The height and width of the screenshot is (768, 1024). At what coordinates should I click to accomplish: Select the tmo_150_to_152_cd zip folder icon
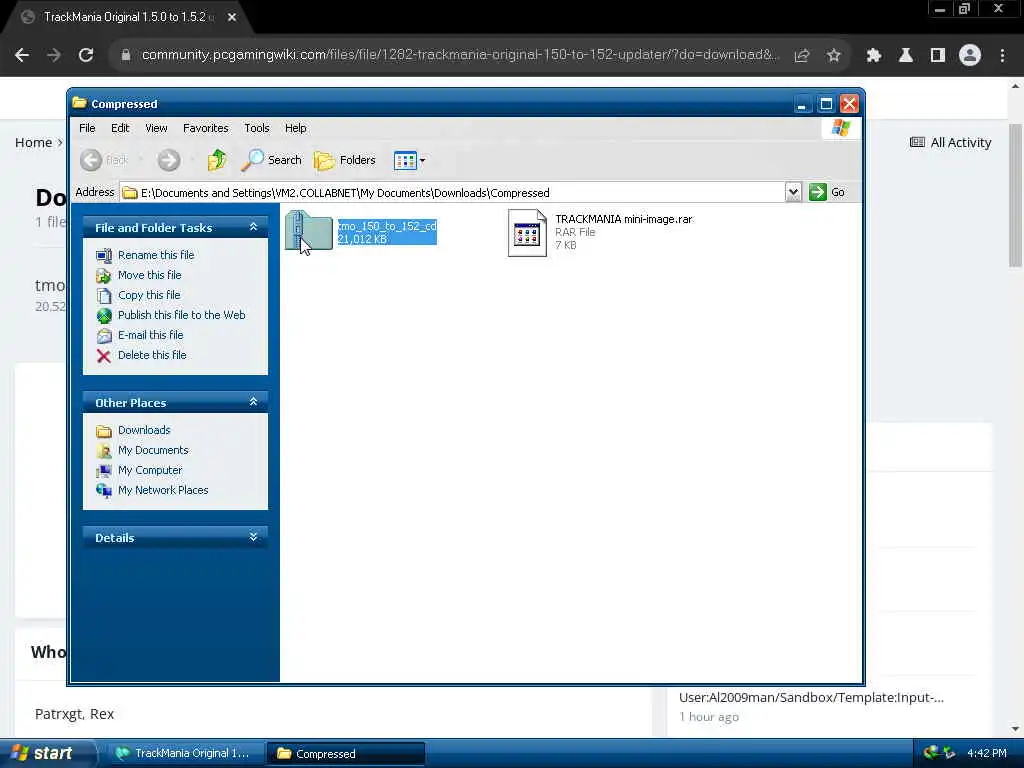click(309, 231)
